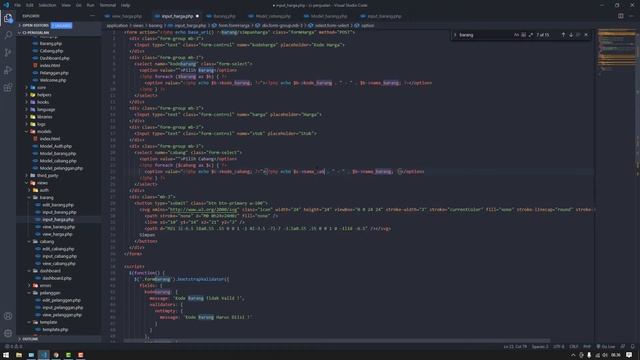Open the Windows Start button
640x360 pixels.
pos(6,355)
